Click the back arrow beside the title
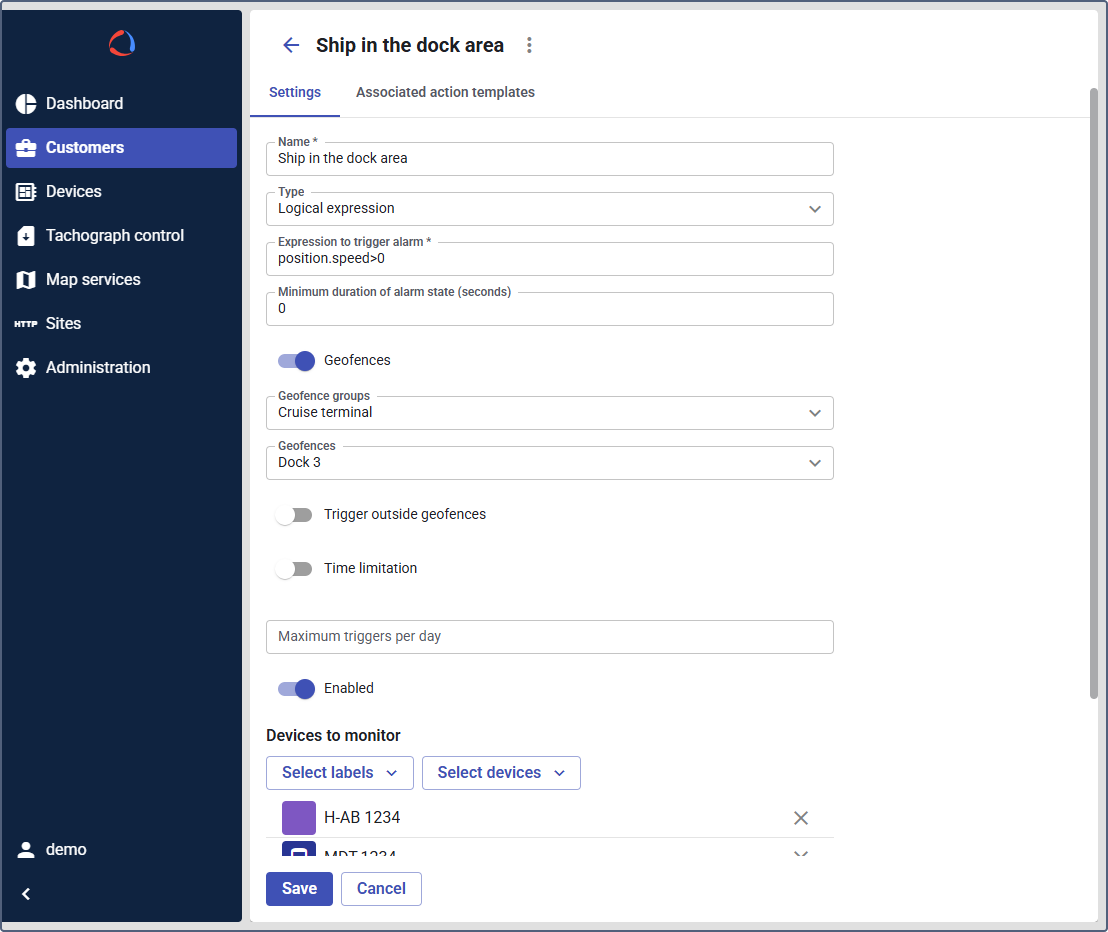Image resolution: width=1108 pixels, height=932 pixels. [291, 45]
